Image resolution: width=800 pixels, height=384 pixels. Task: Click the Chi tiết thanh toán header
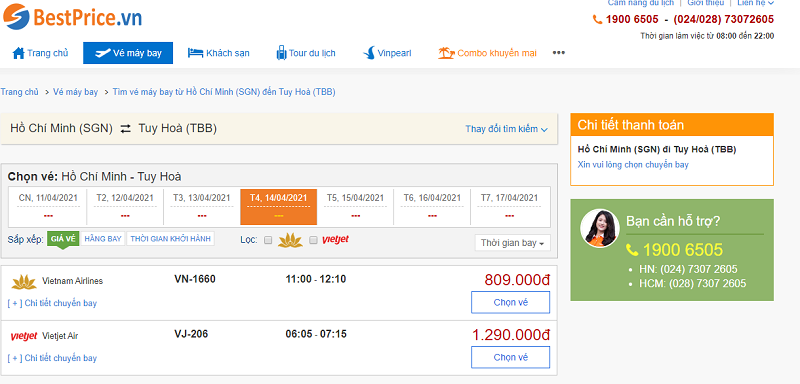click(x=672, y=125)
